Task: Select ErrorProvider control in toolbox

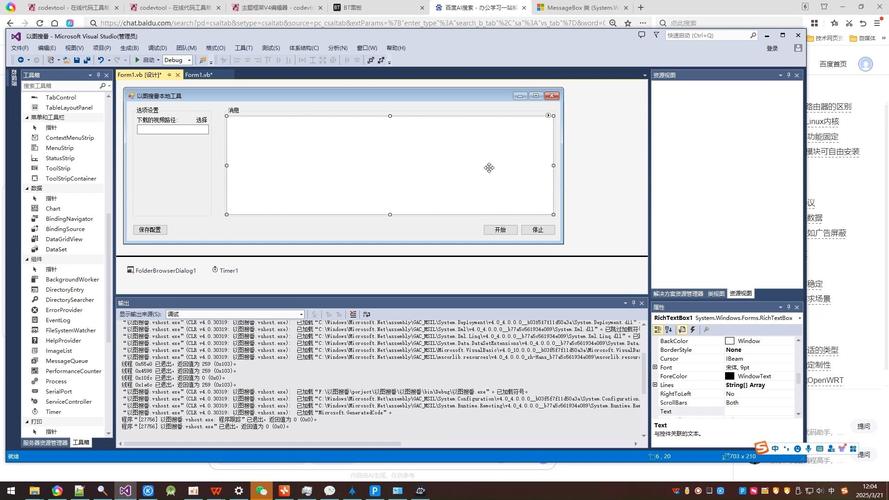Action: coord(63,310)
